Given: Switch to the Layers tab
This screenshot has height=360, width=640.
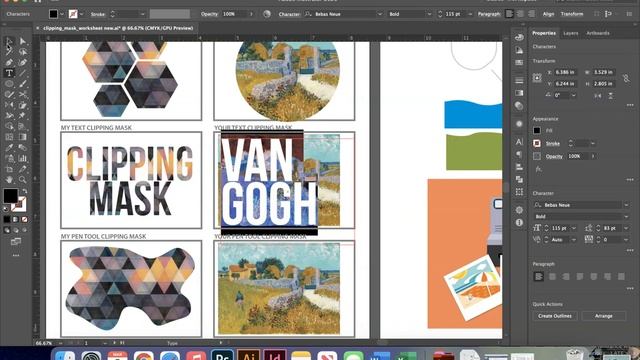Looking at the screenshot, I should (570, 33).
